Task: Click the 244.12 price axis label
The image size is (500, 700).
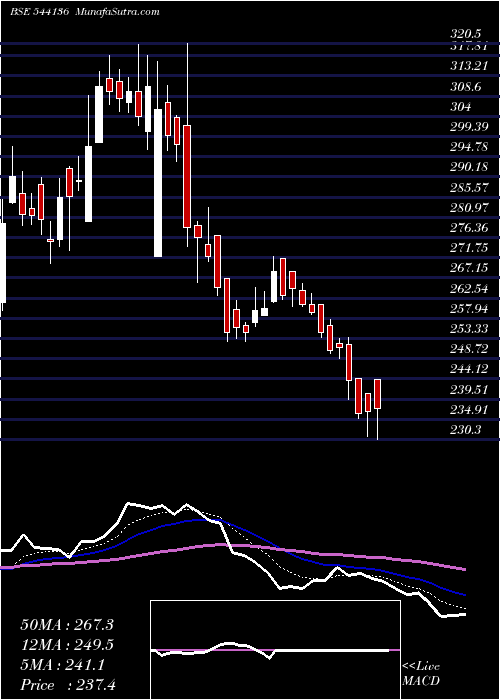Action: point(469,369)
